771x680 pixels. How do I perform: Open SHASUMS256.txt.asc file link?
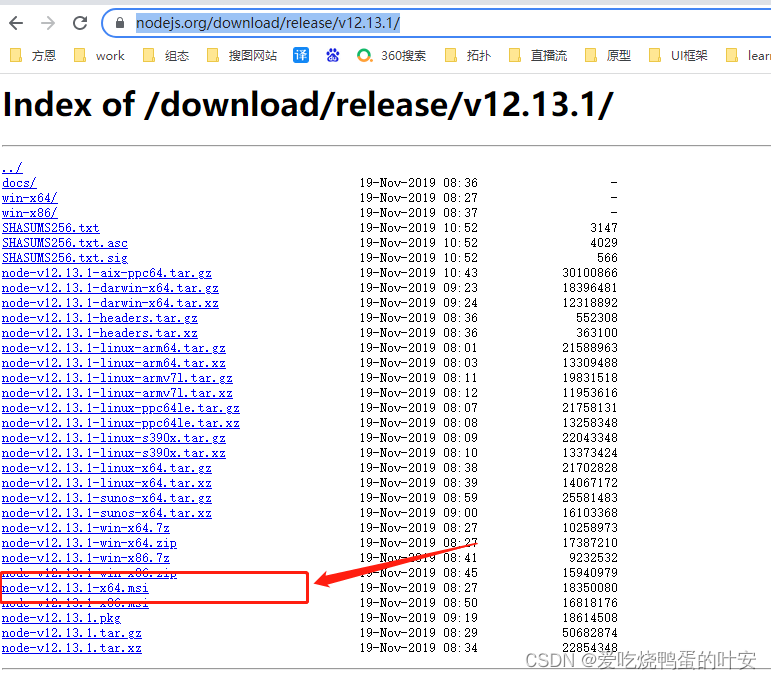click(65, 243)
